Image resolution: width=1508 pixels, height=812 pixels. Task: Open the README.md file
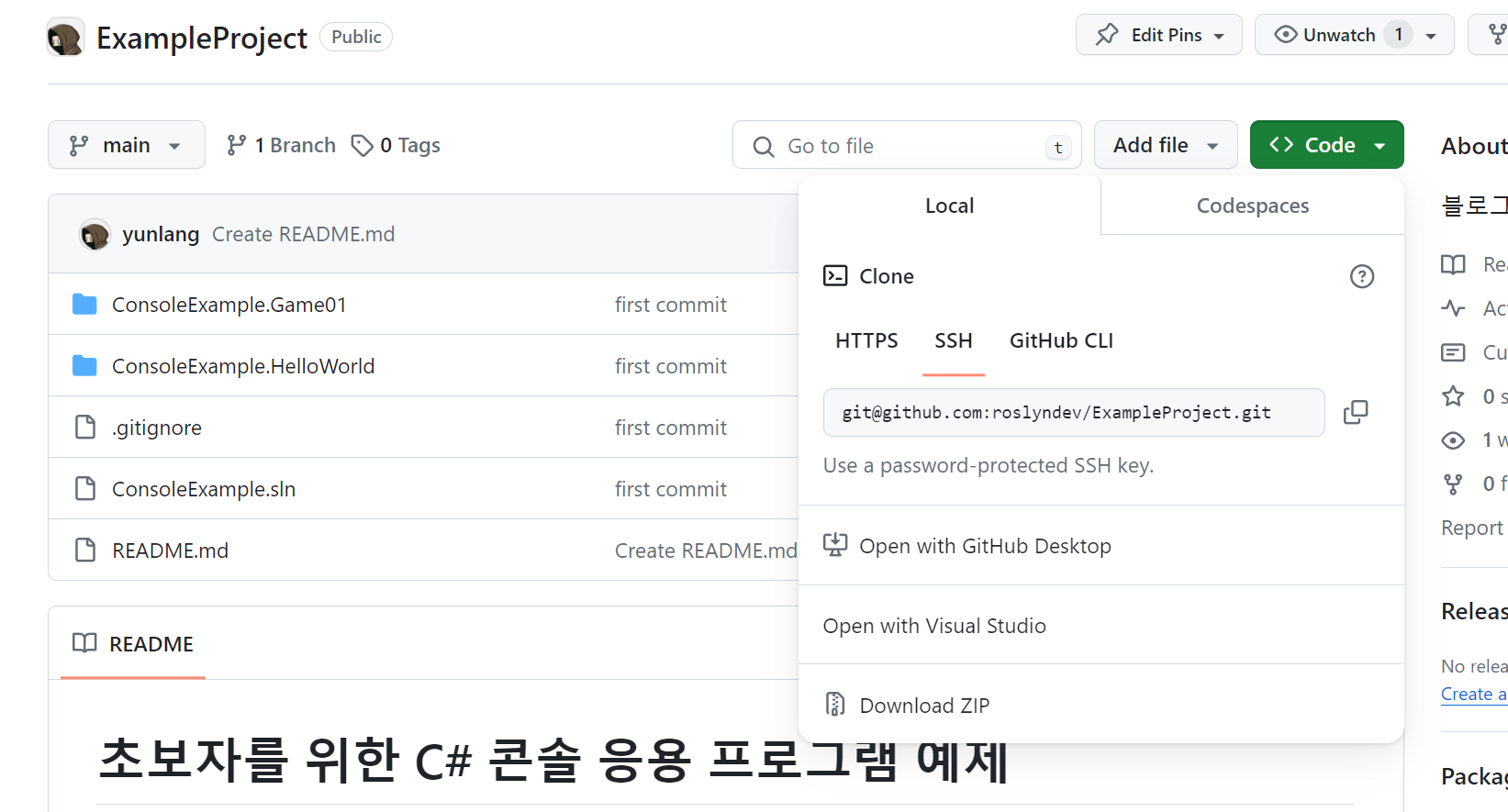[170, 551]
